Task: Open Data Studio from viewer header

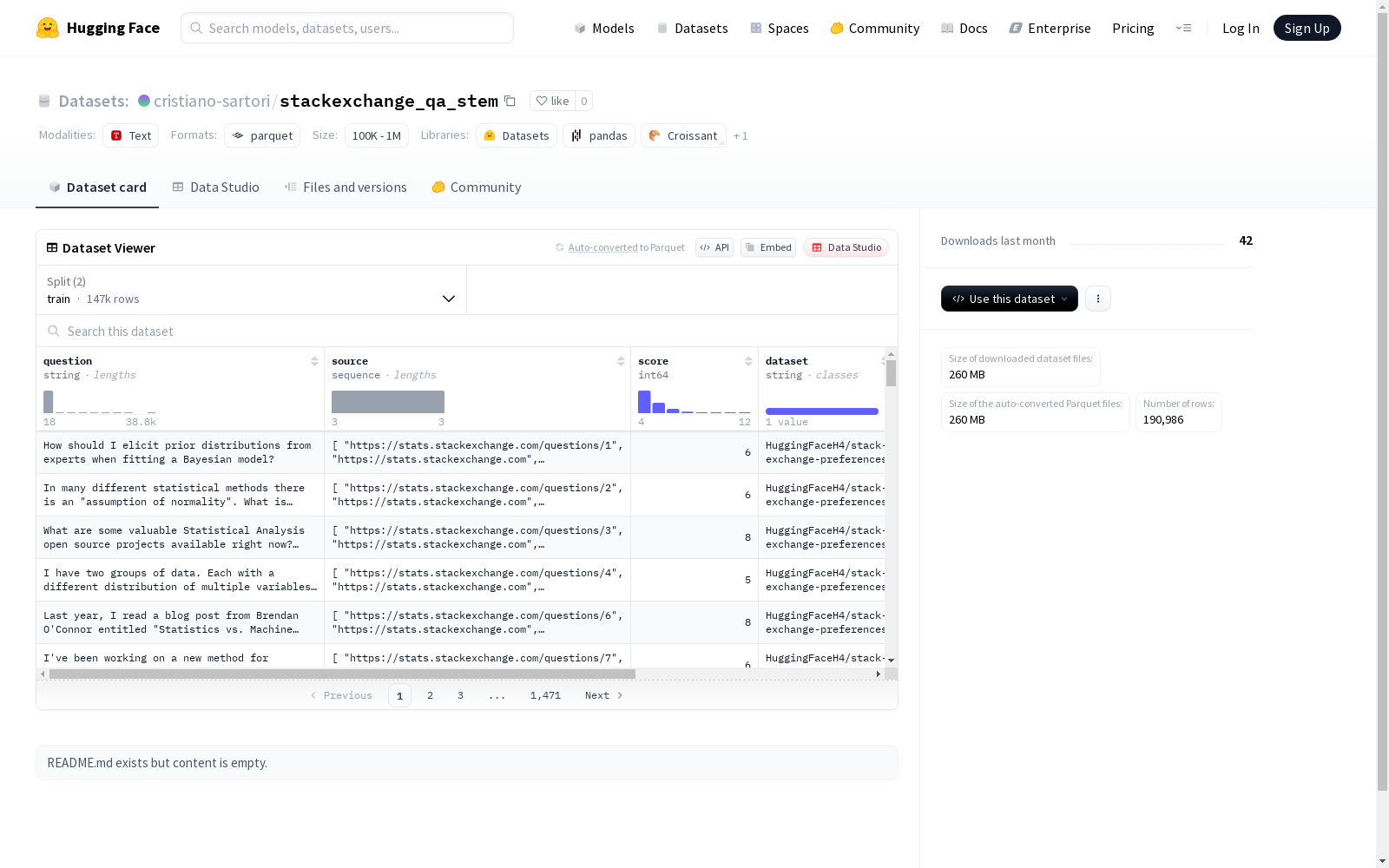Action: coord(846,247)
